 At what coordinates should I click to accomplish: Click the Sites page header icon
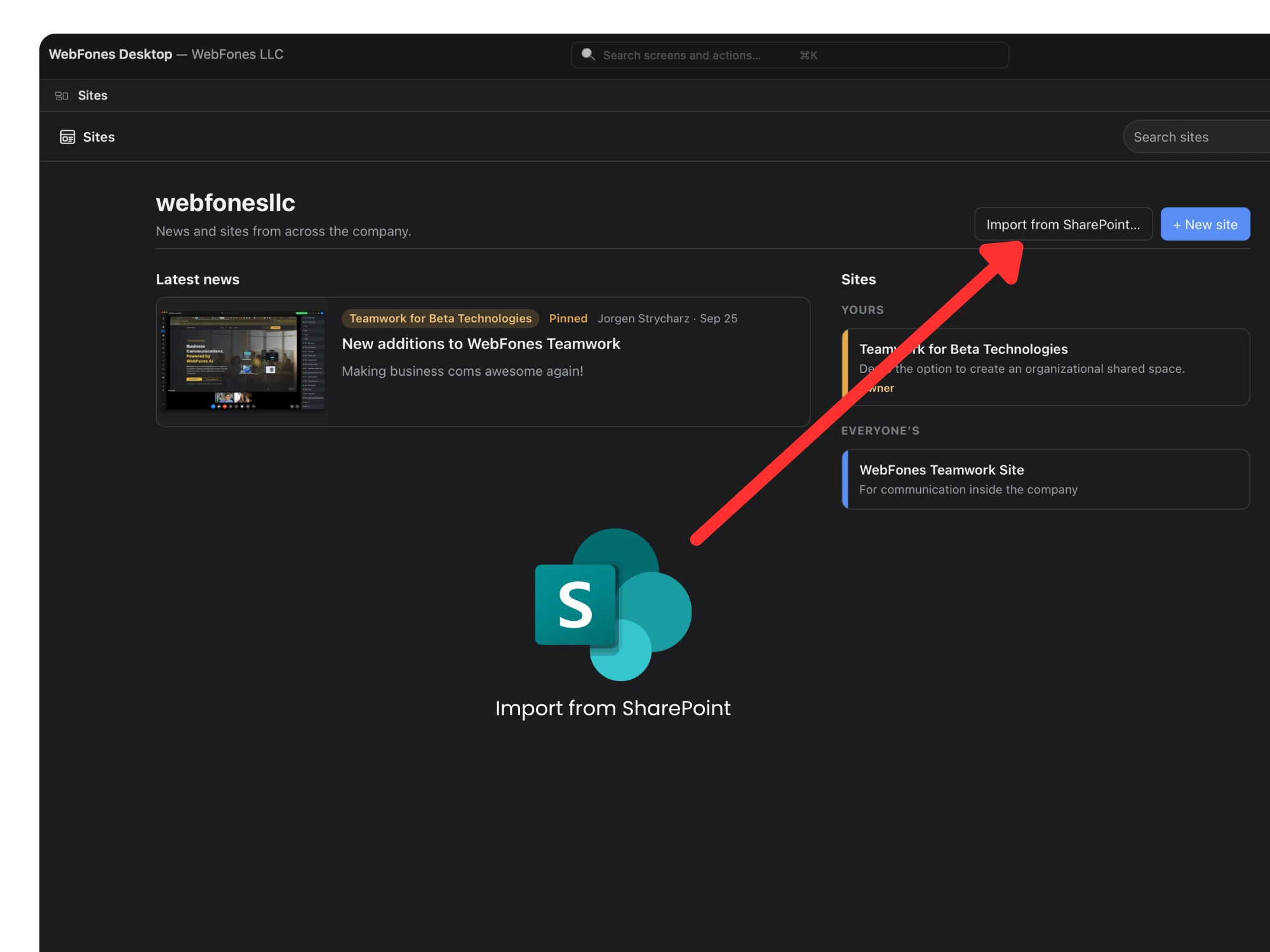click(x=67, y=137)
